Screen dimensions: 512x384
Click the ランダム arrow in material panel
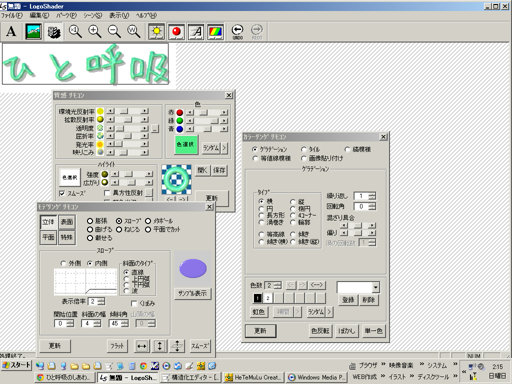coord(224,147)
